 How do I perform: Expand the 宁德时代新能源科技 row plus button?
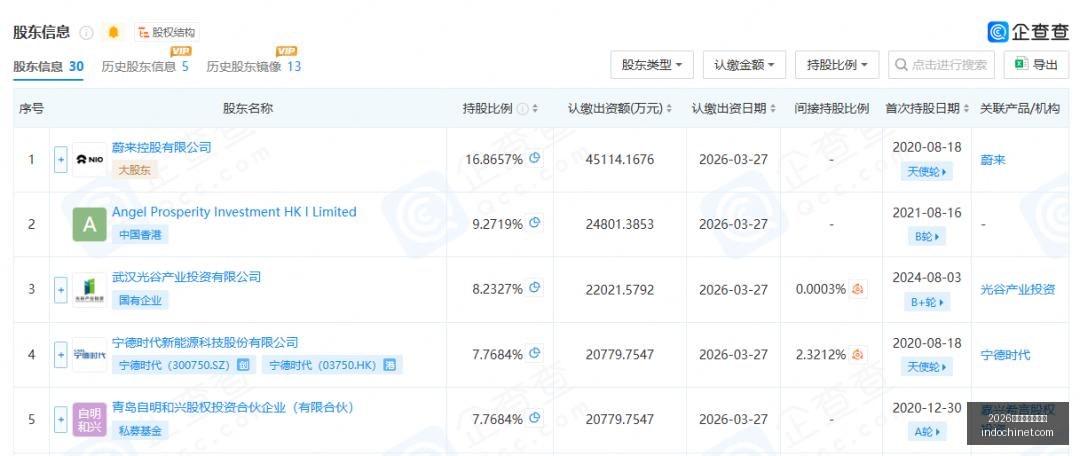coord(61,354)
